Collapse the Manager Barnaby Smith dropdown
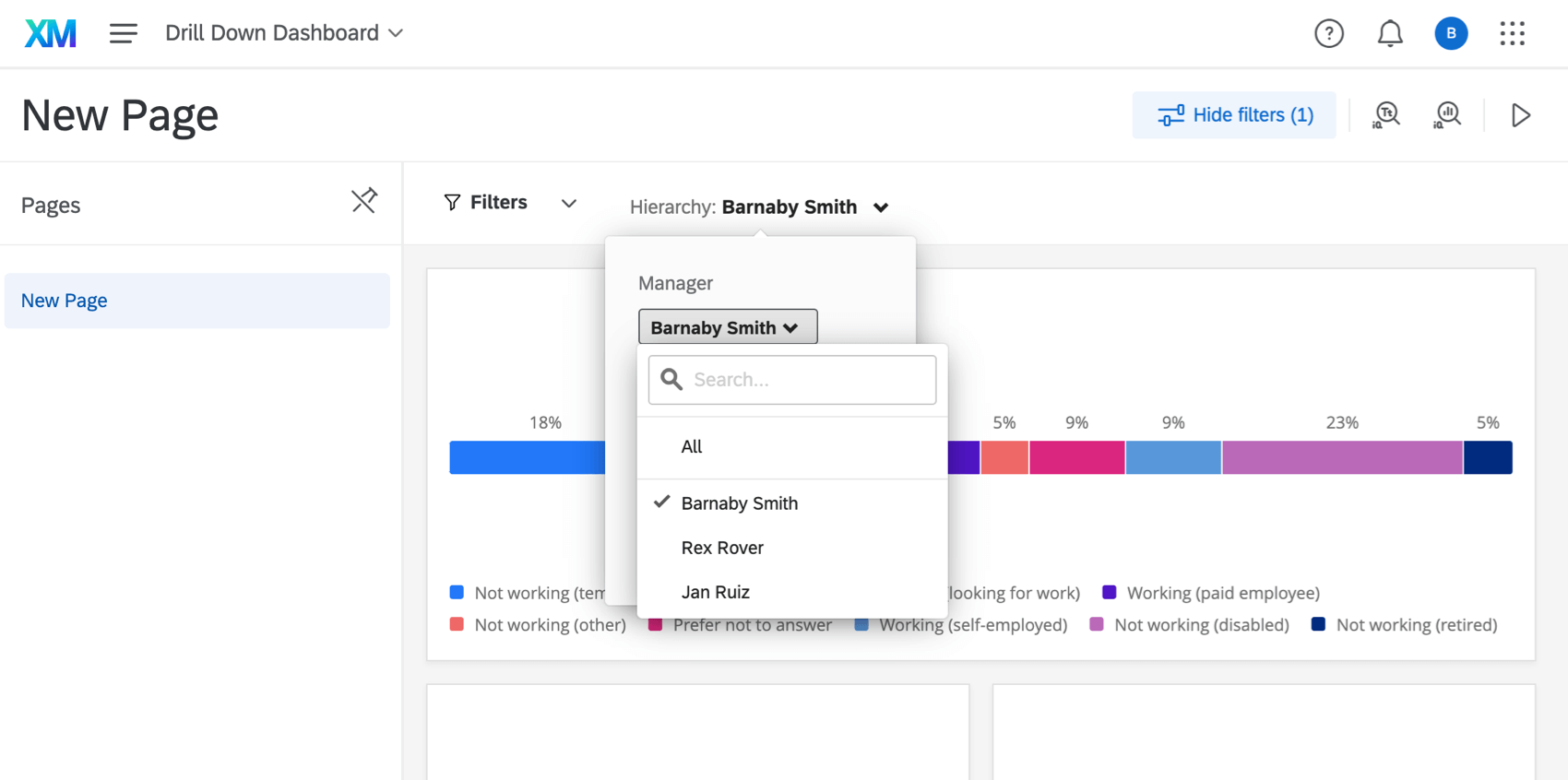 pos(728,327)
